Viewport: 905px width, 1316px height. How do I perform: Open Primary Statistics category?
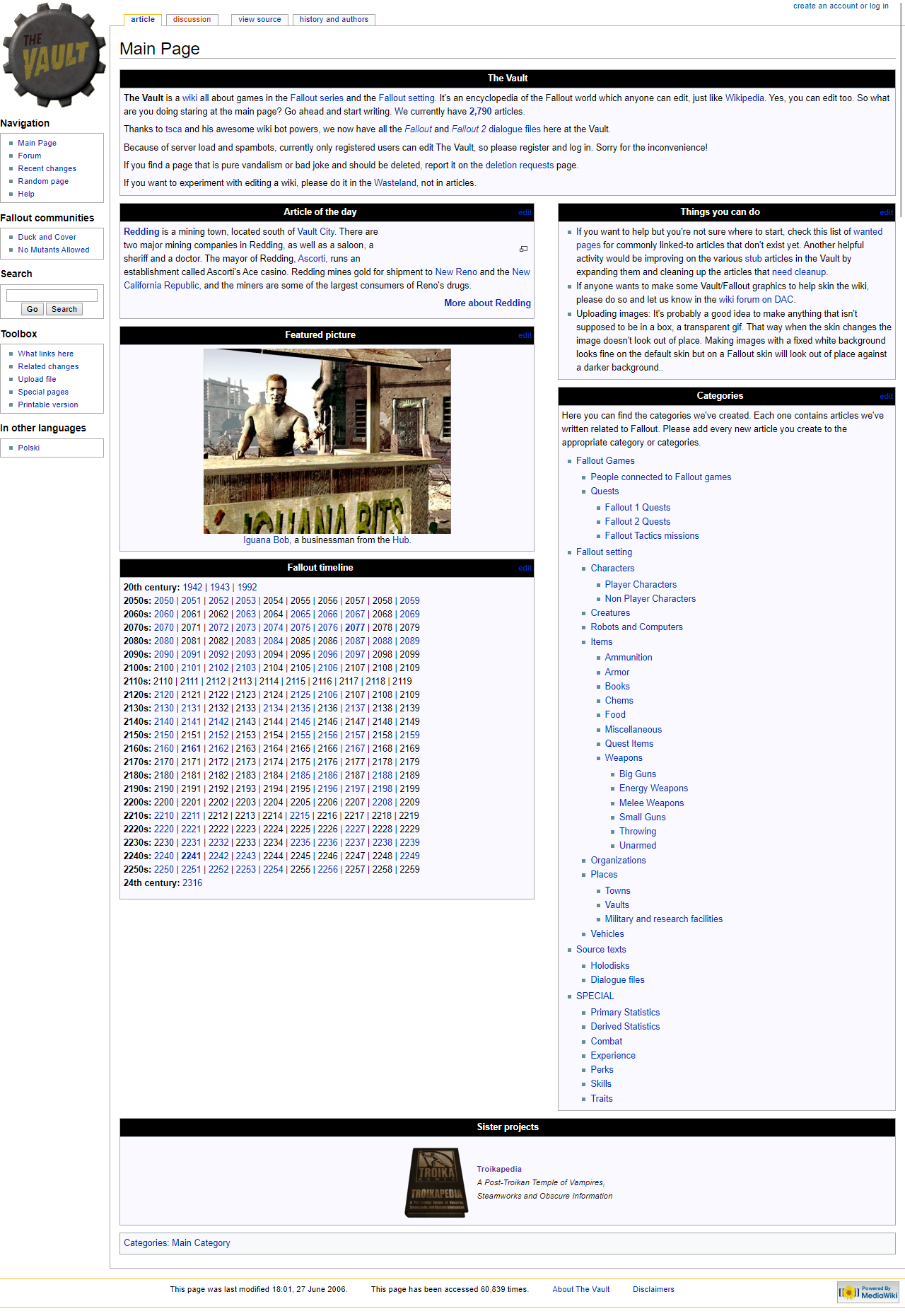coord(626,1013)
